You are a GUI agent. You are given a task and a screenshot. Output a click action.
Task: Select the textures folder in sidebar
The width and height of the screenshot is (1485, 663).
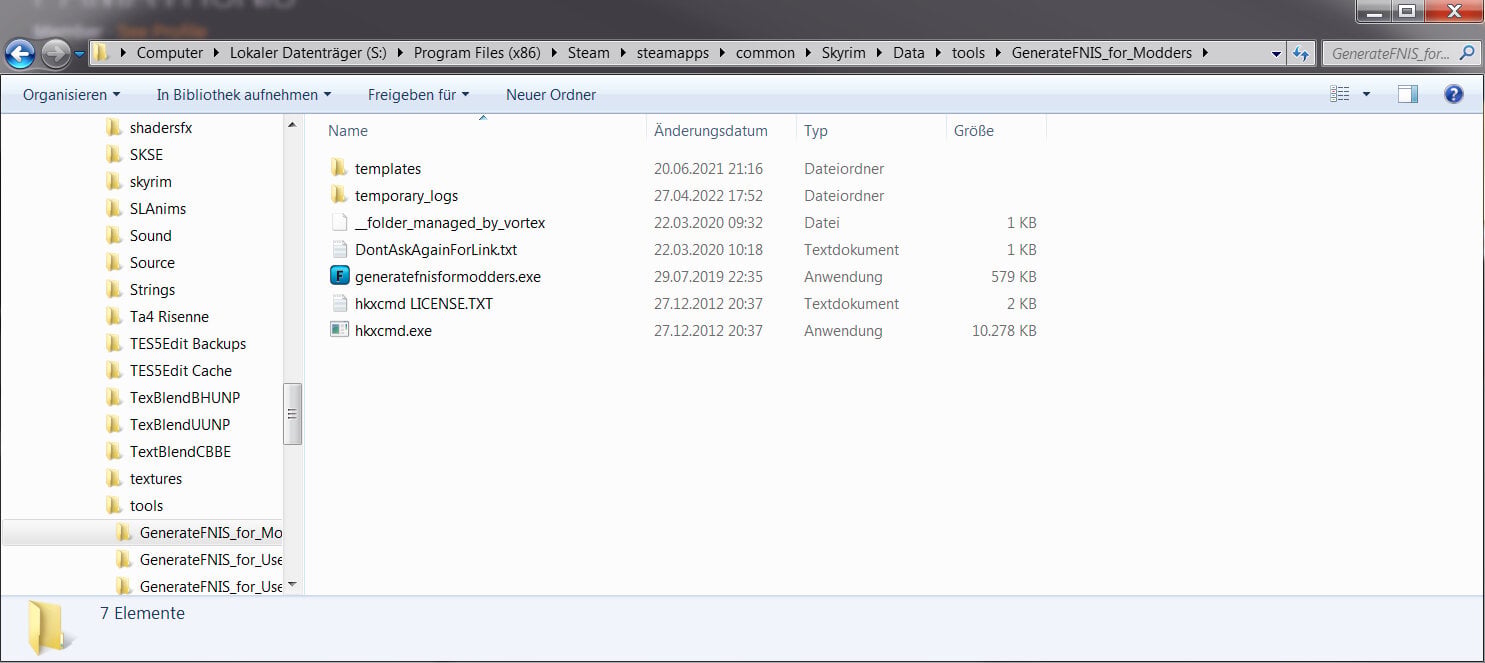coord(144,478)
